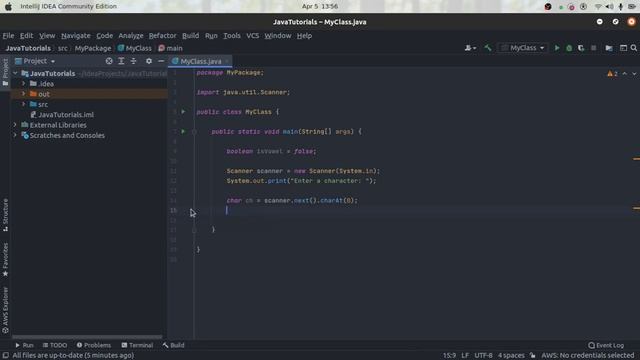Click the volume icon in system menu bar
Screen dimensions: 640x360
pos(609,7)
